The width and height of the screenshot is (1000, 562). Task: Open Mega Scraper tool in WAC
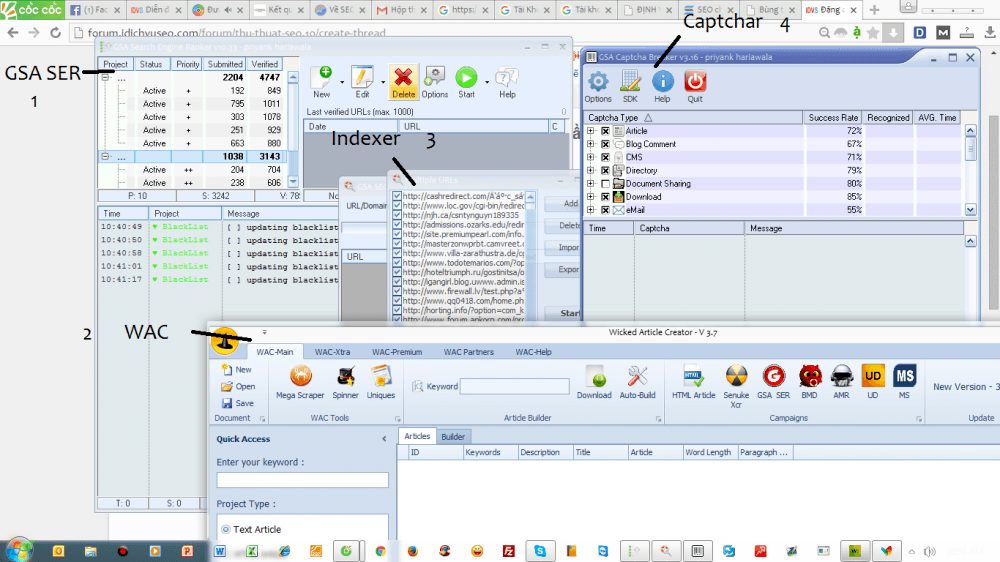click(300, 377)
